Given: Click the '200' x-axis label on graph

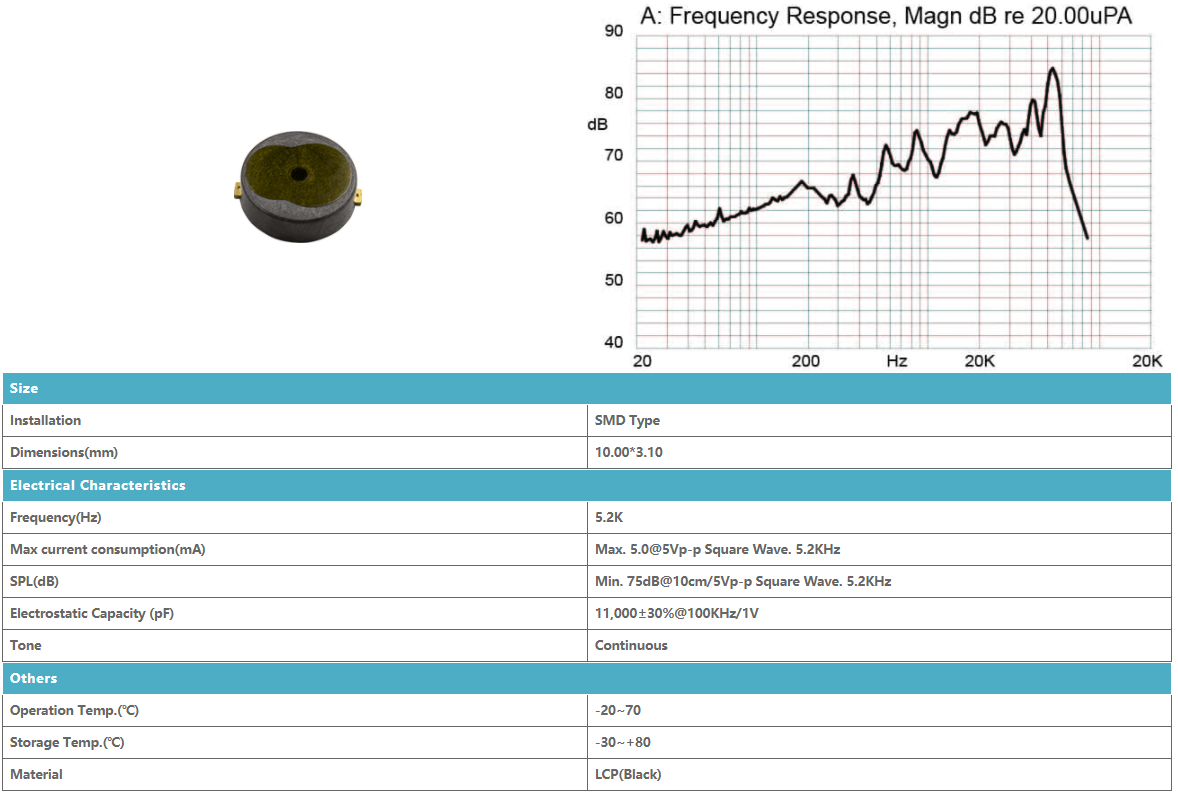Looking at the screenshot, I should 805,361.
